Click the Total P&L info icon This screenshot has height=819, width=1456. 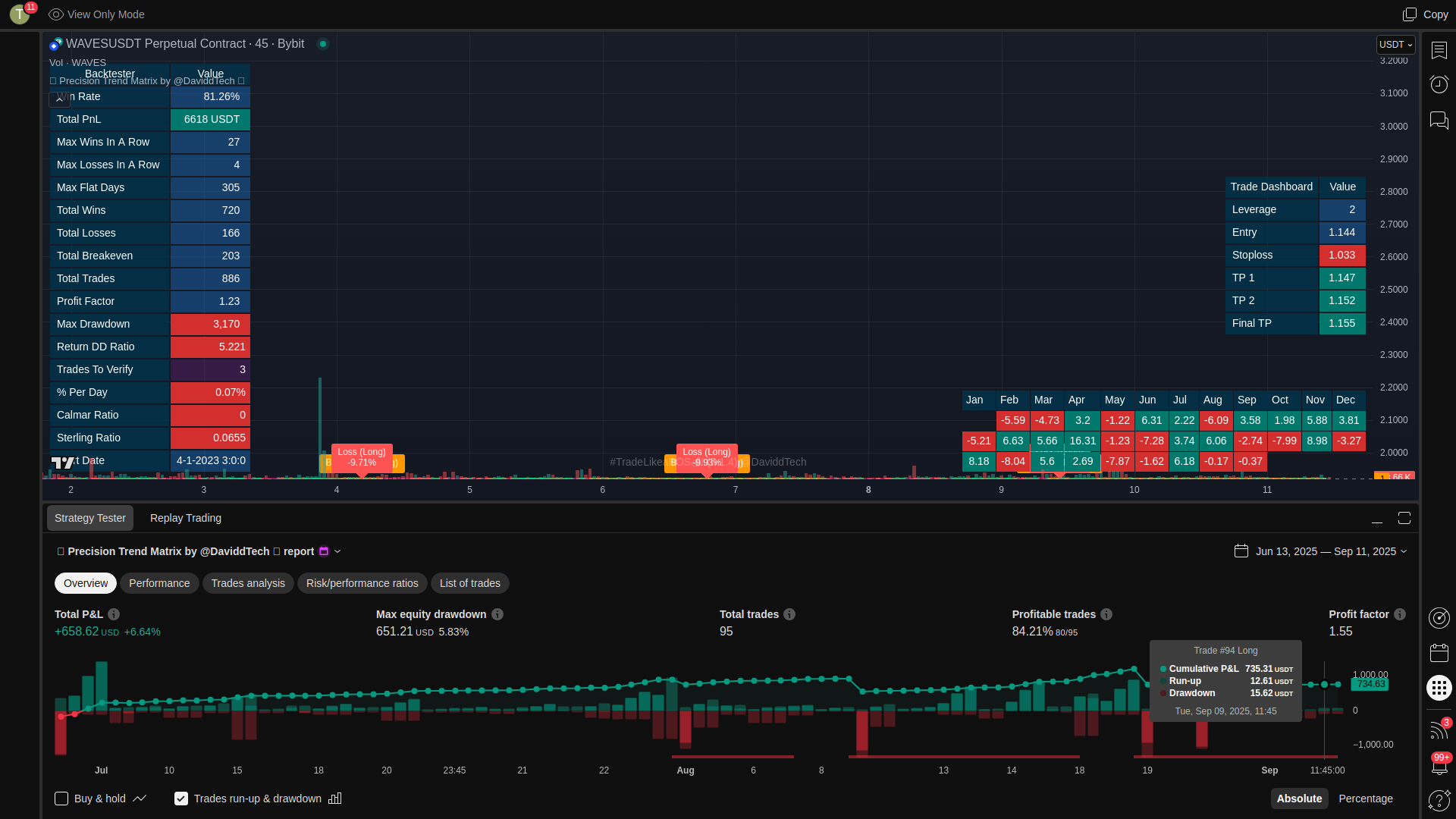click(114, 614)
